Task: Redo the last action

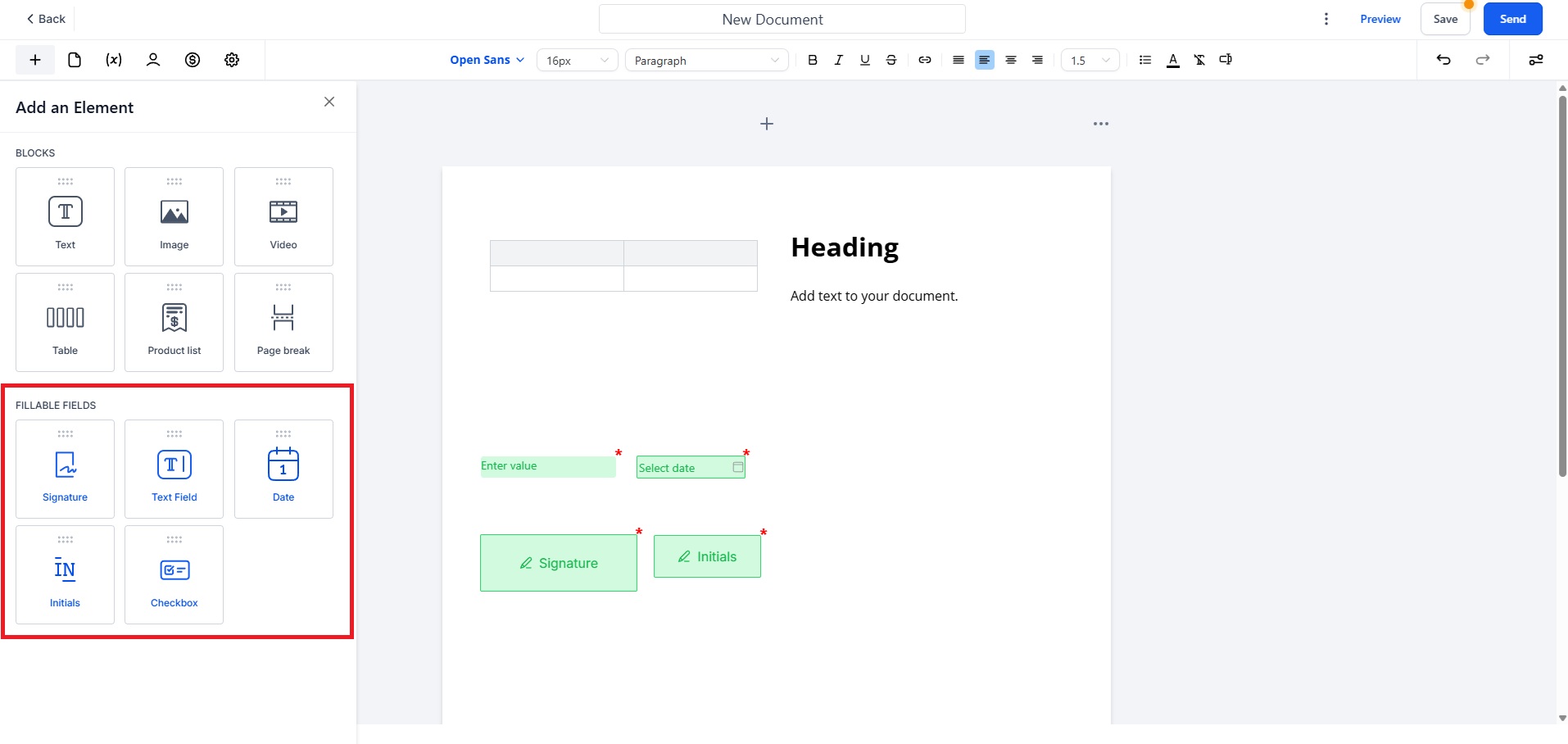Action: [1483, 60]
